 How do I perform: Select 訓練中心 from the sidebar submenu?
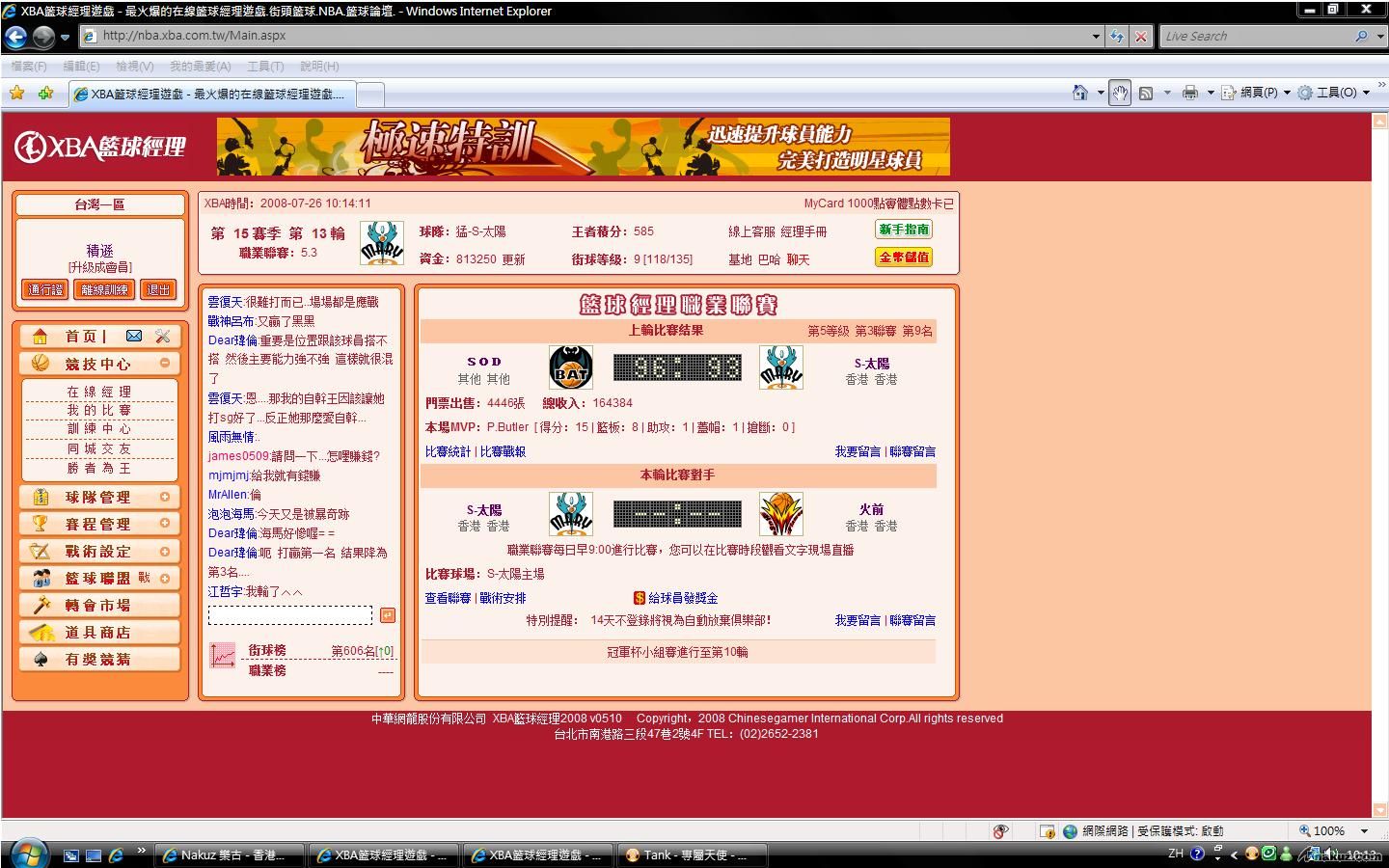tap(98, 429)
